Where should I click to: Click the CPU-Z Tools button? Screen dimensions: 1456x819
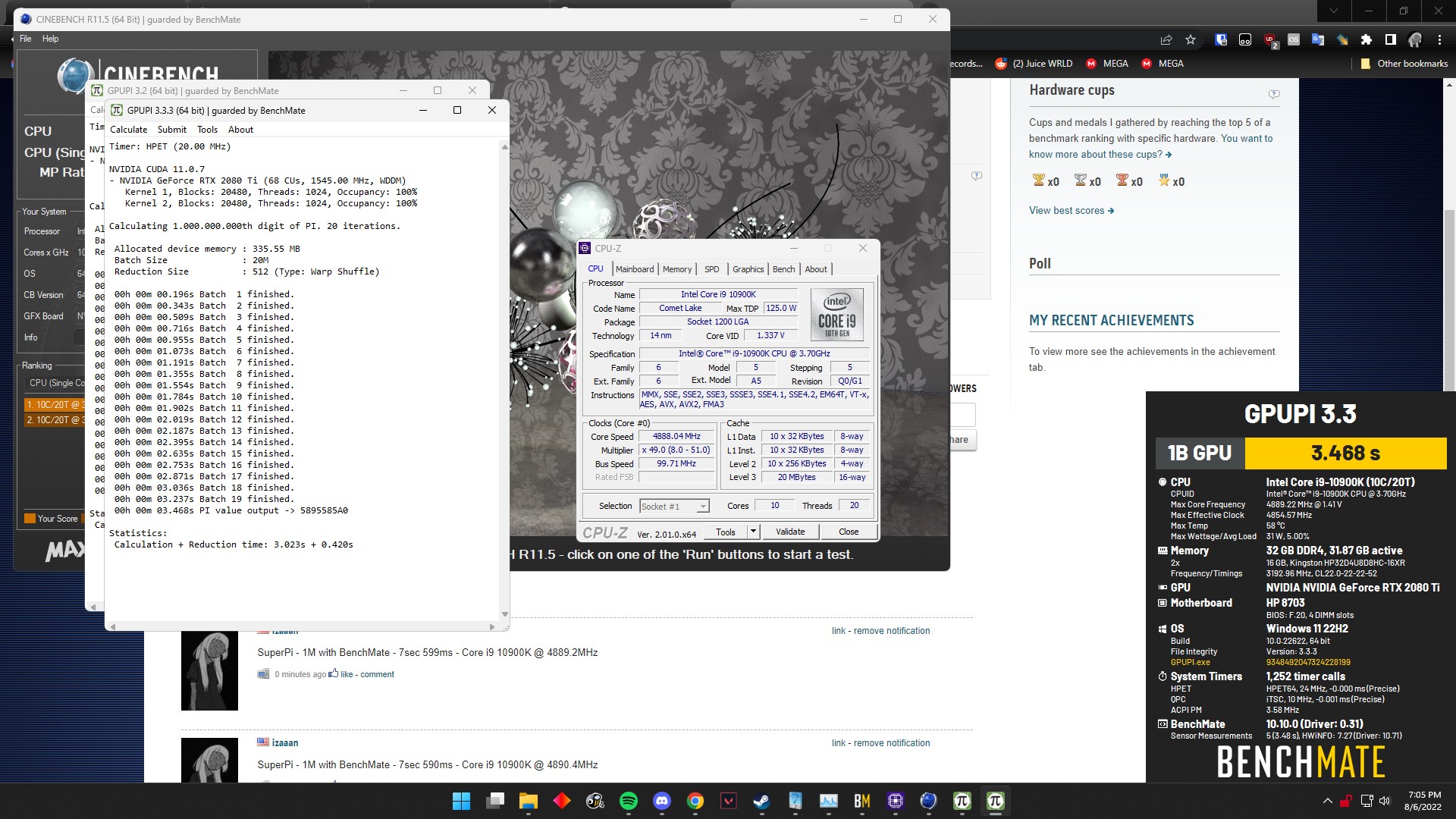(726, 532)
